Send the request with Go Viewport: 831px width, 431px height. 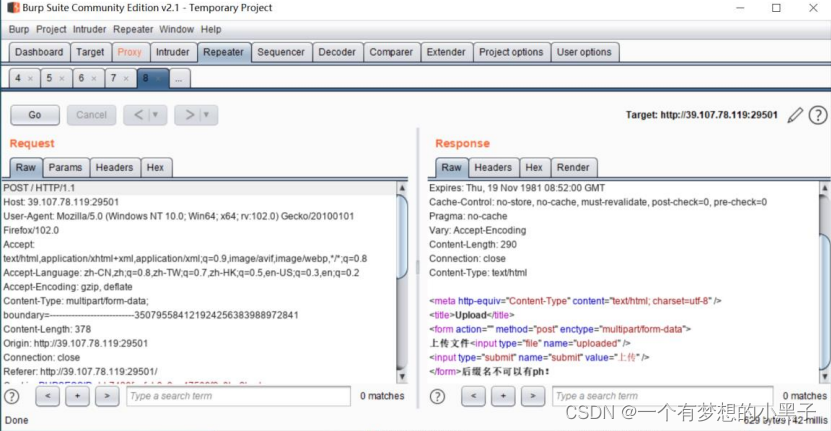point(35,115)
